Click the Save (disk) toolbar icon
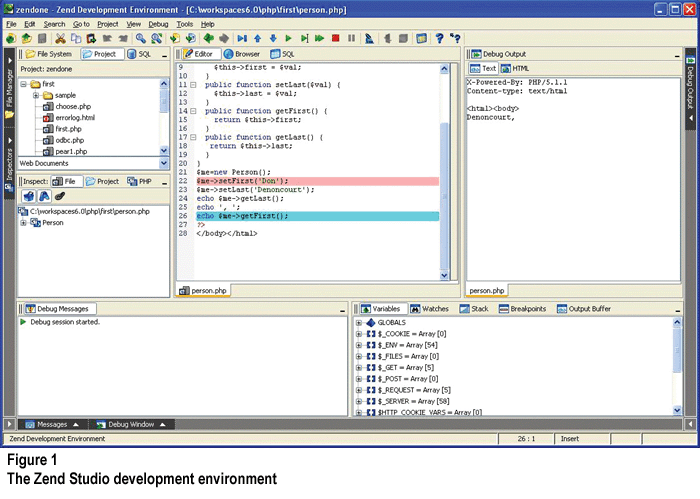Viewport: 700px width, 499px height. (42, 38)
